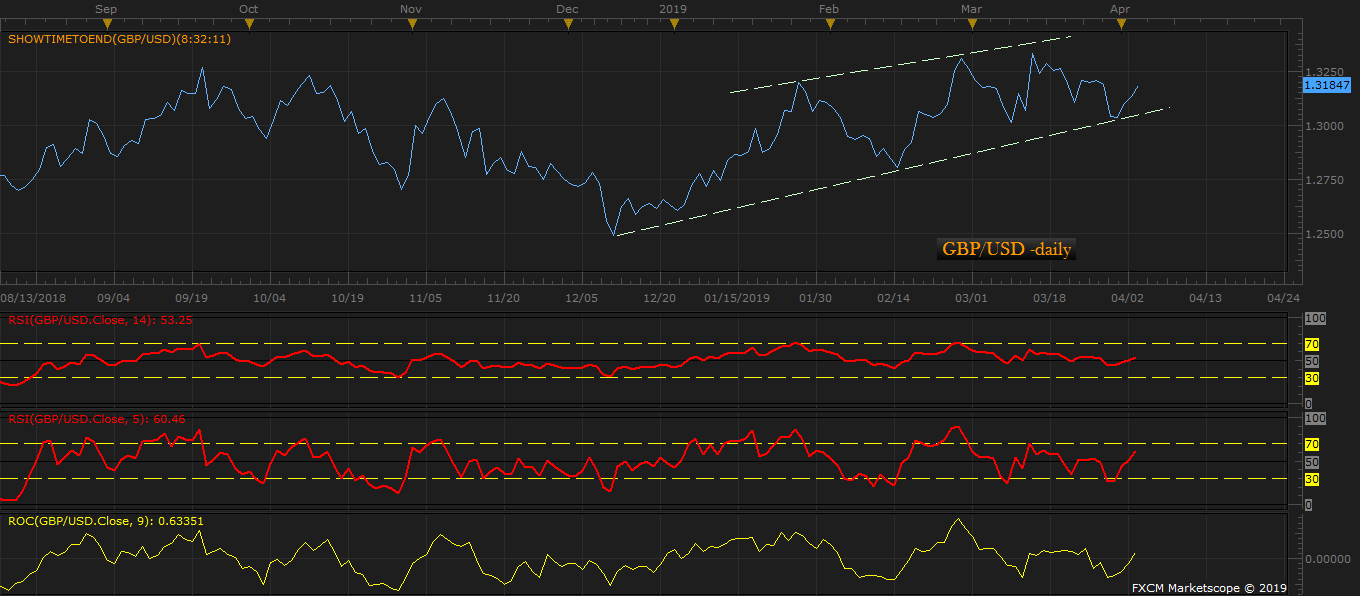Image resolution: width=1360 pixels, height=596 pixels.
Task: Click the Sep month marker triangle
Action: 107,25
